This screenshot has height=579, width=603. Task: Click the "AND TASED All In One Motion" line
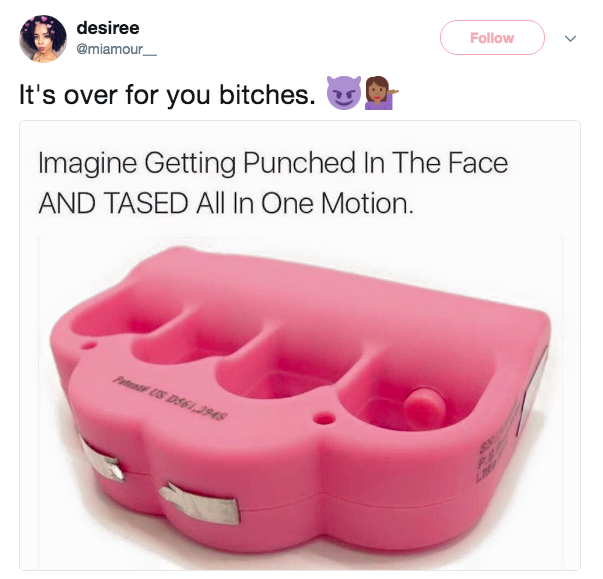(x=226, y=203)
